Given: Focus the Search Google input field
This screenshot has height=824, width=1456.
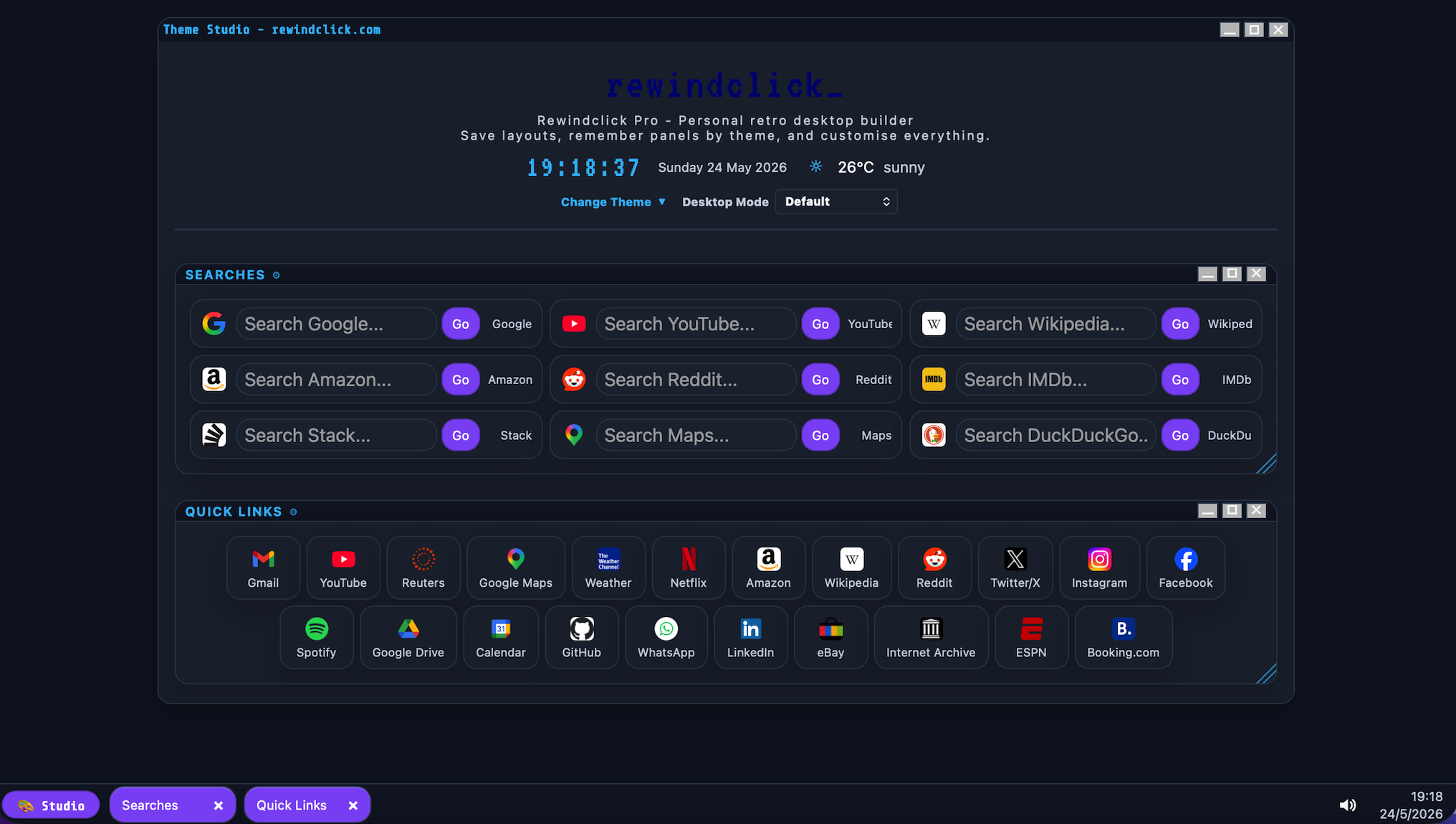Looking at the screenshot, I should 336,324.
